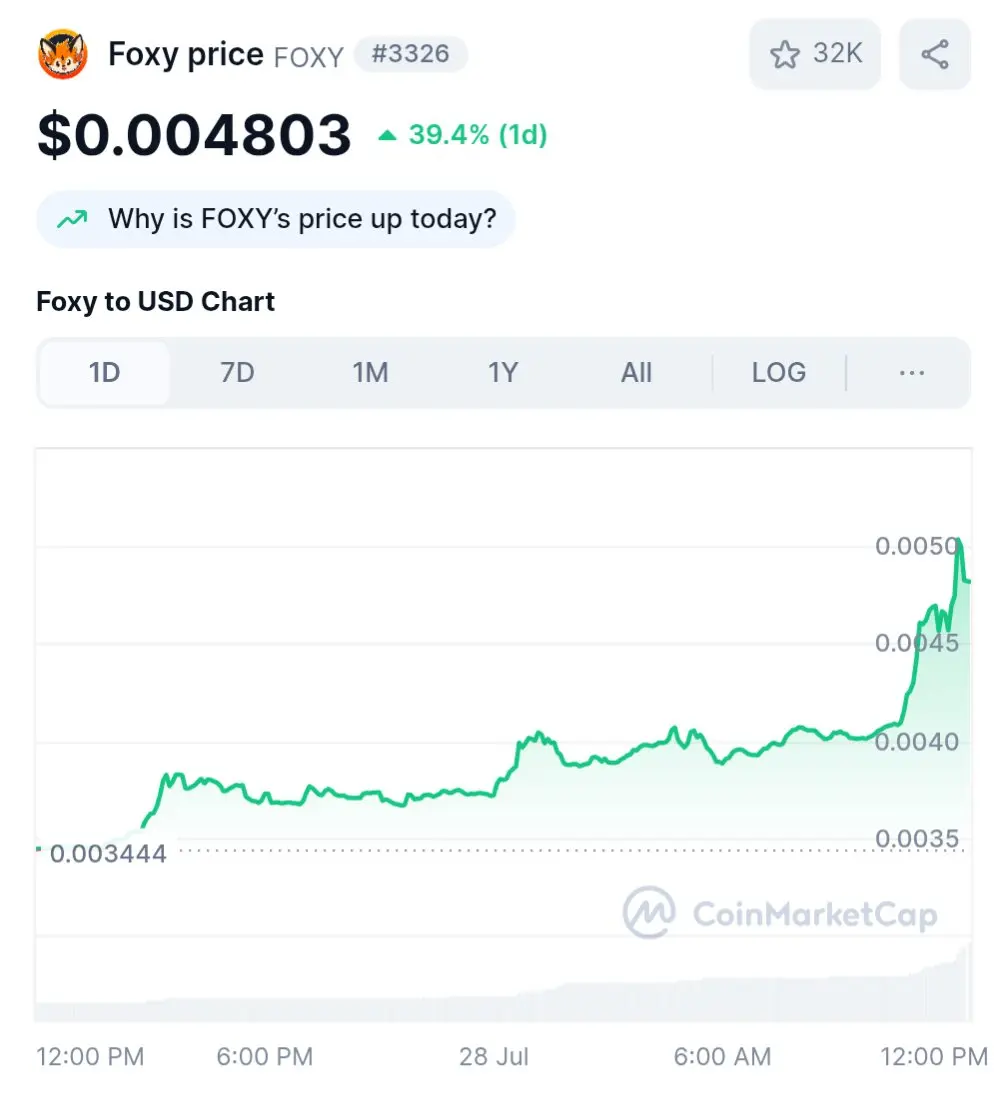Click the chart peak near 0.0050
Viewport: 1007px width, 1095px height.
960,541
